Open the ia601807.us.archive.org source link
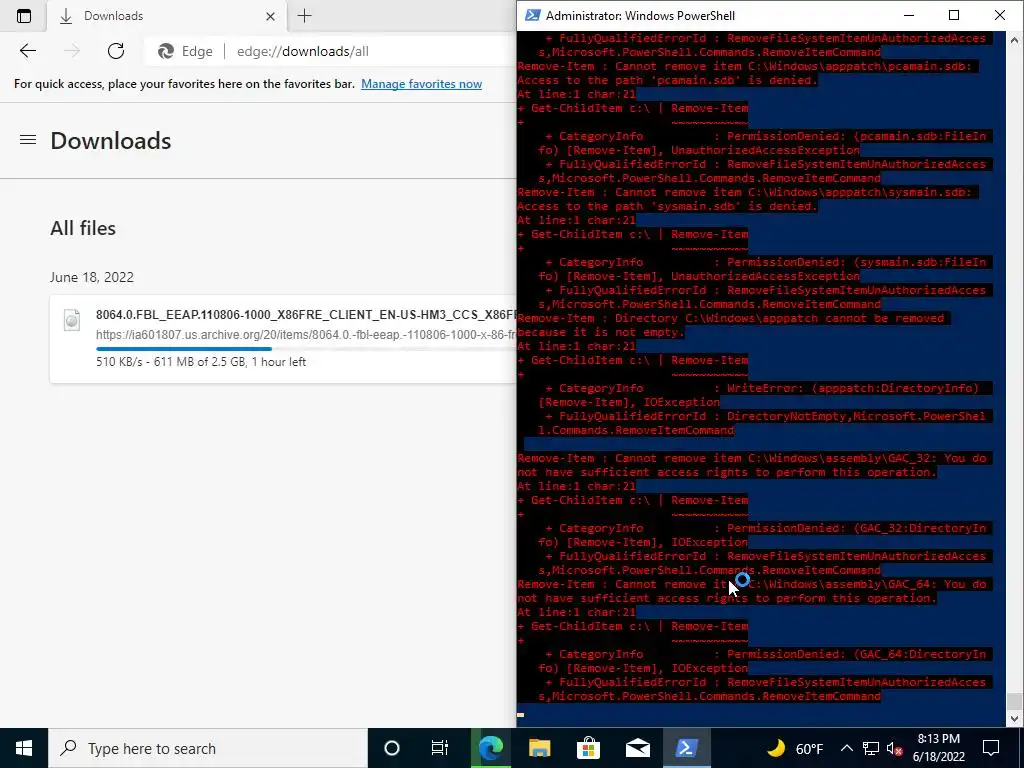The height and width of the screenshot is (768, 1024). [x=306, y=334]
